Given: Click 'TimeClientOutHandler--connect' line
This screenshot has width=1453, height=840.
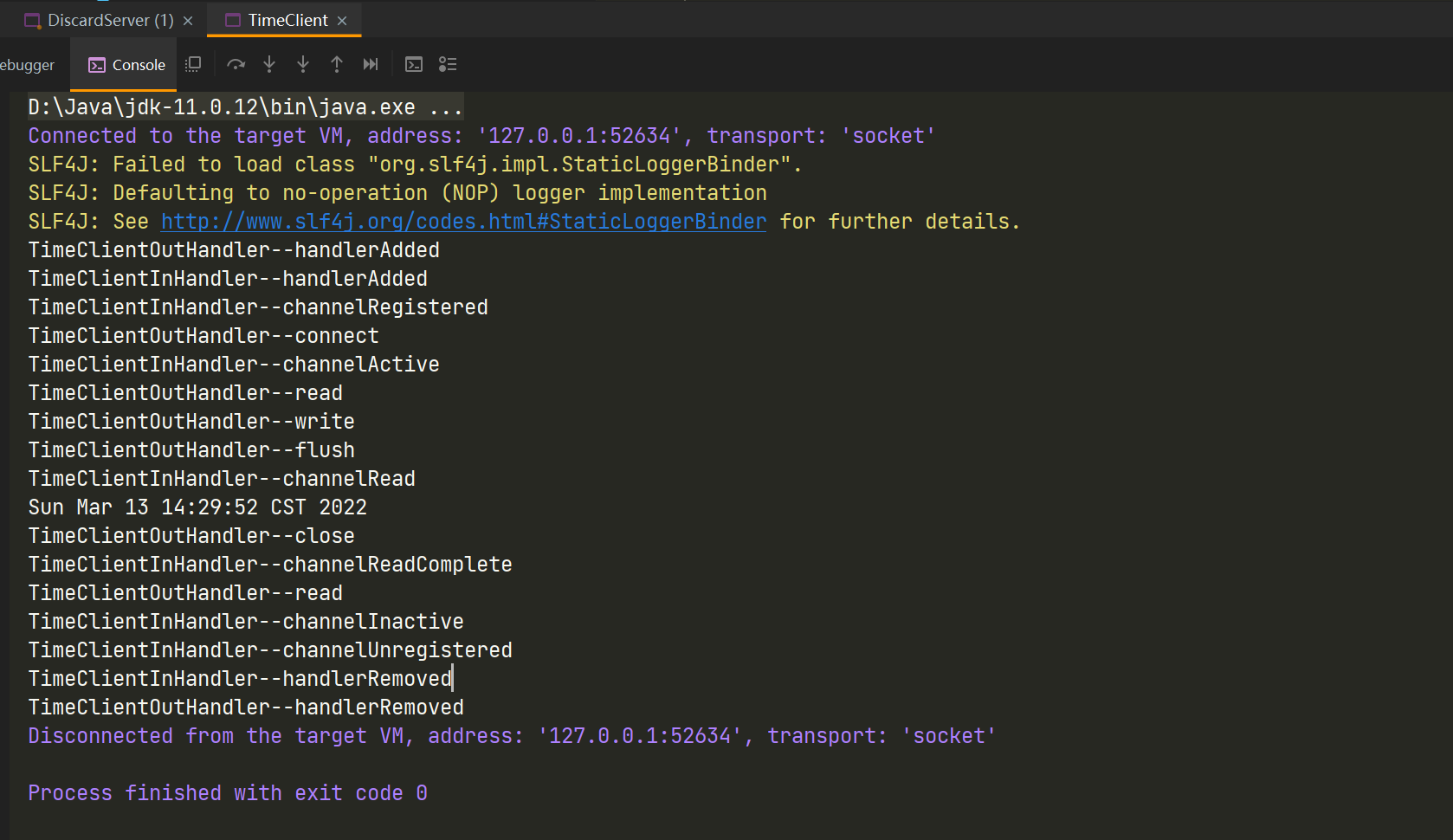Looking at the screenshot, I should (203, 336).
